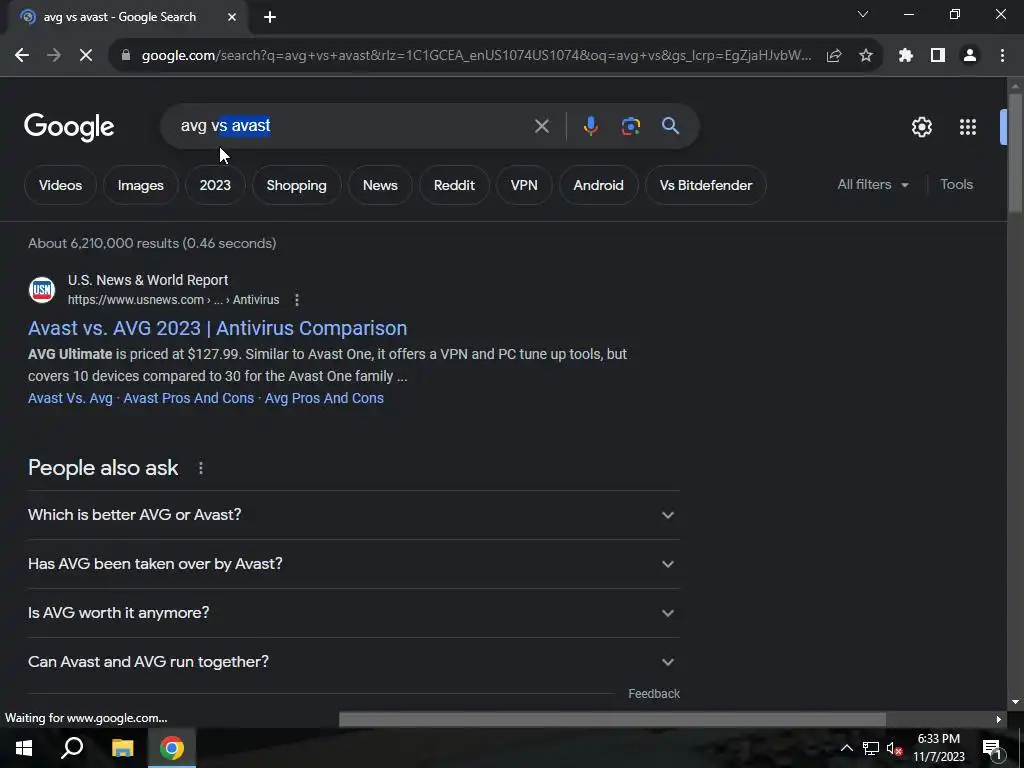Follow the Avast Pros And Cons sitelink
The width and height of the screenshot is (1024, 768).
point(189,398)
